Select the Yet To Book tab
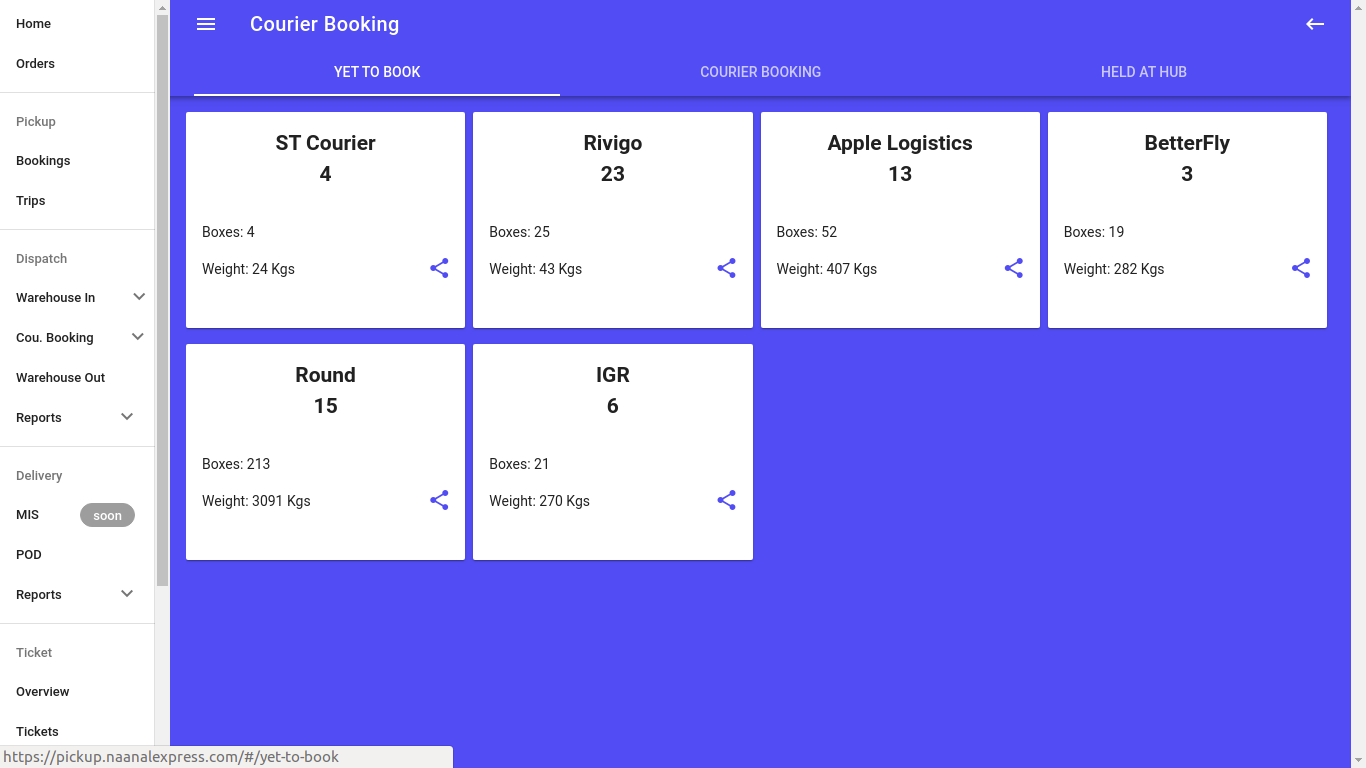 coord(377,72)
